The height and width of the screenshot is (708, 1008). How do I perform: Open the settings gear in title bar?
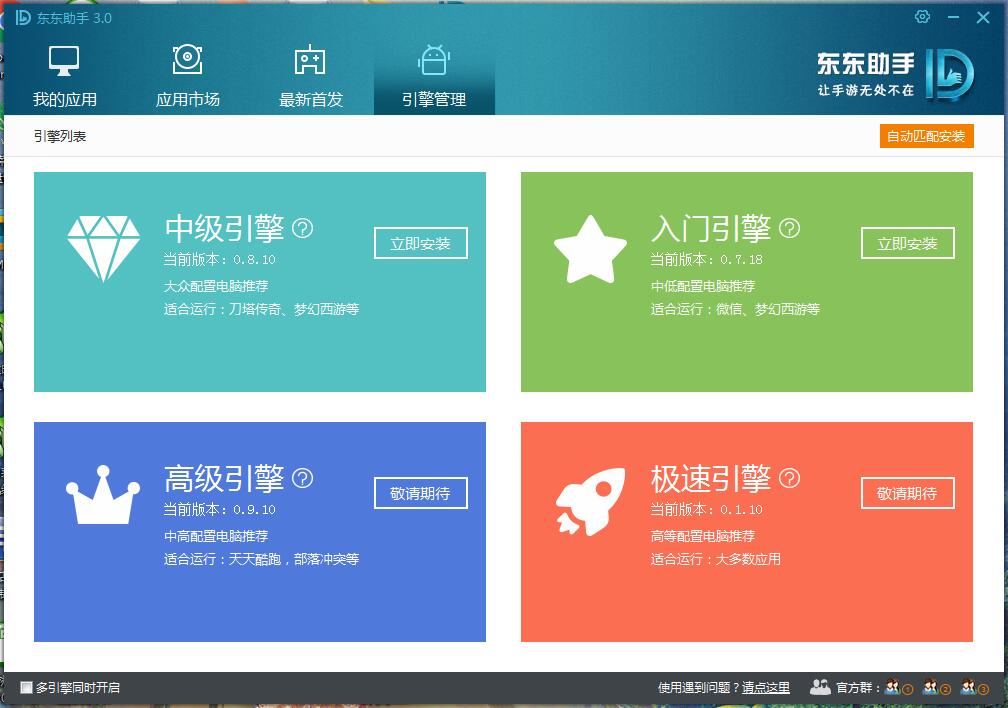click(x=922, y=17)
